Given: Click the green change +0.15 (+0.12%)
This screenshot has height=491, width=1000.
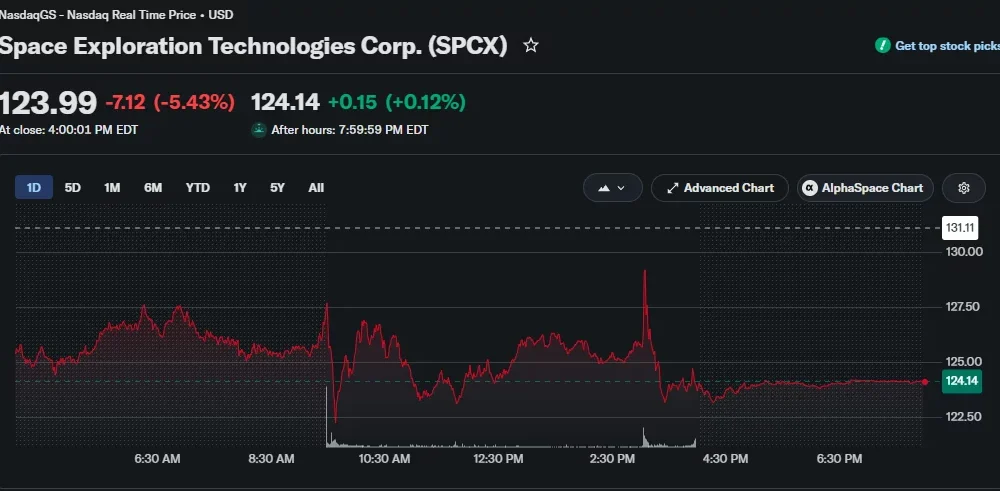Looking at the screenshot, I should [x=397, y=102].
